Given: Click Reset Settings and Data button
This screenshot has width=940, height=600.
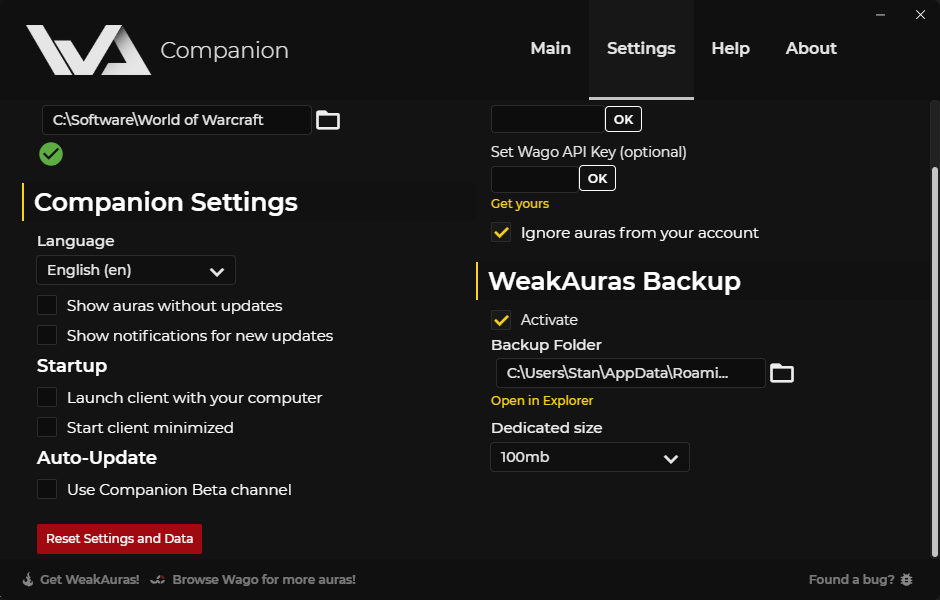Looking at the screenshot, I should [119, 538].
